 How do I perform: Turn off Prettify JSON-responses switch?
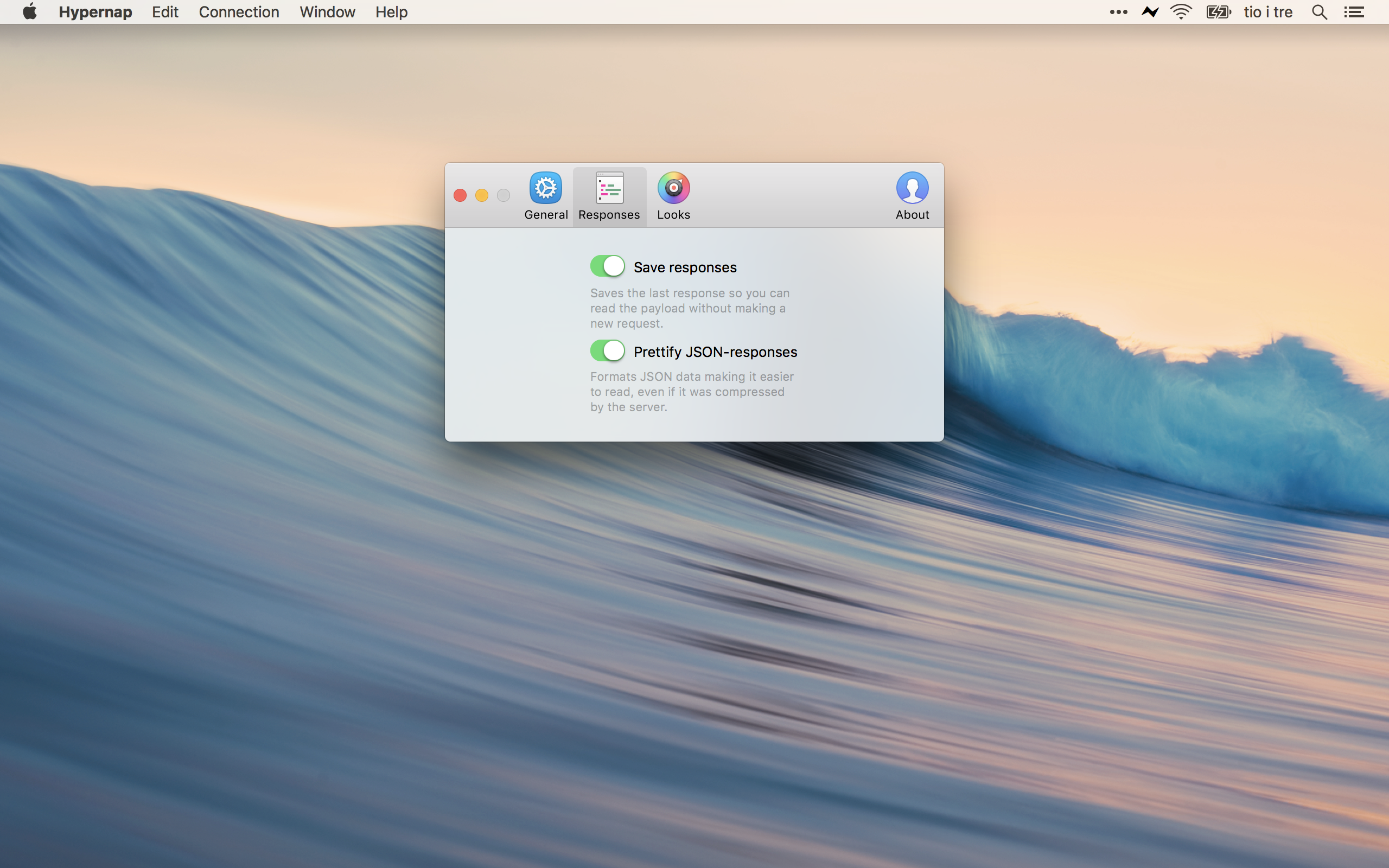click(x=607, y=351)
